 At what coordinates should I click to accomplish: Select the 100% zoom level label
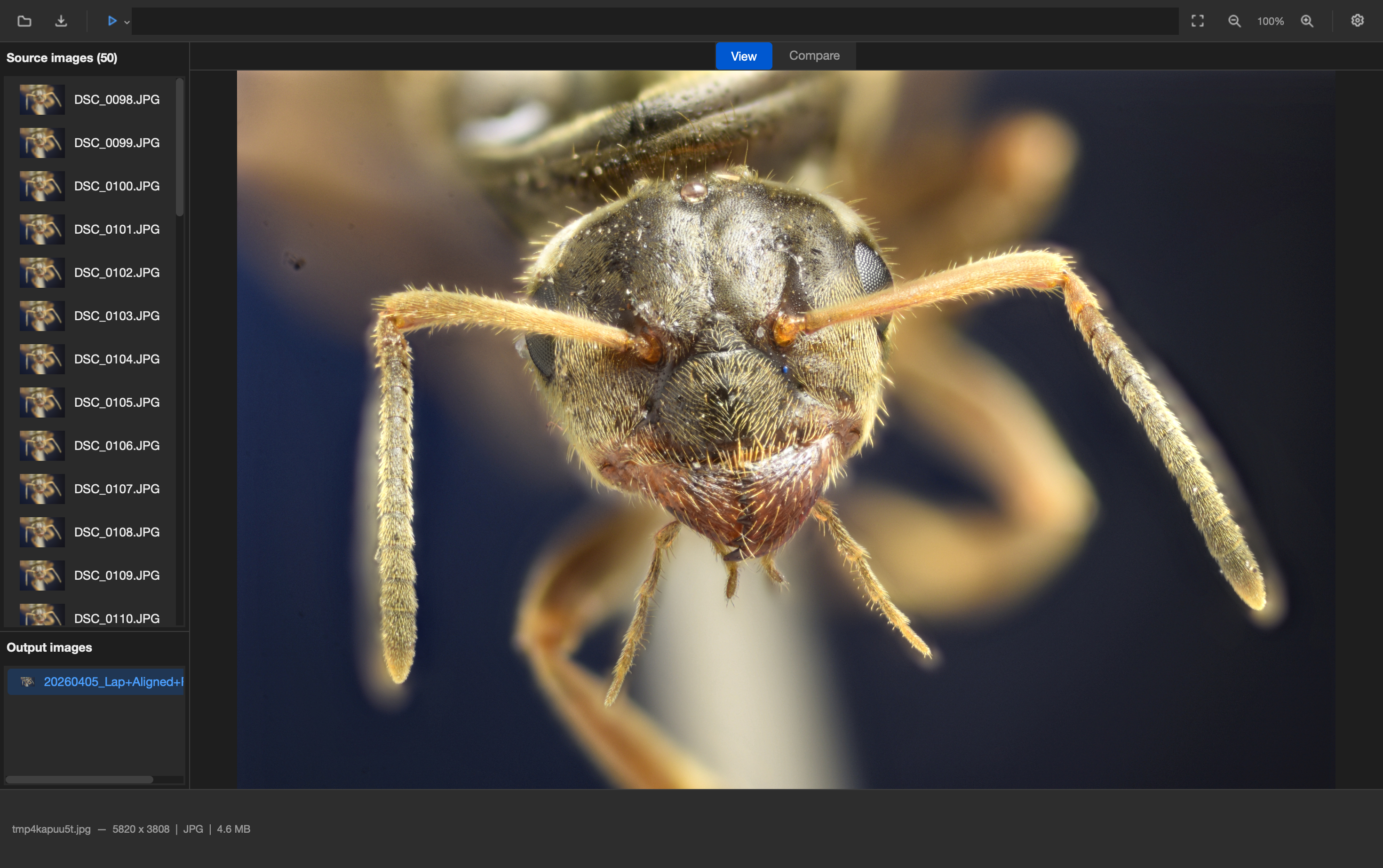click(x=1271, y=21)
